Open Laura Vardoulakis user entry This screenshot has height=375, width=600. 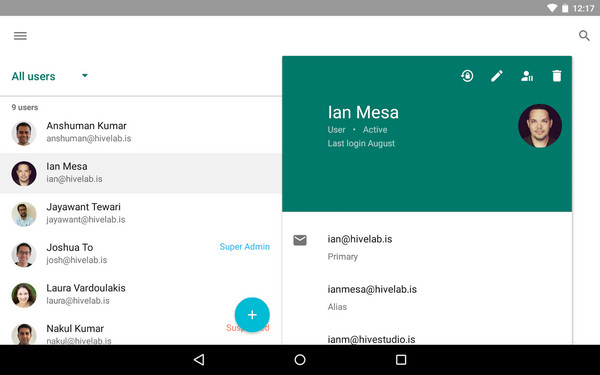141,295
